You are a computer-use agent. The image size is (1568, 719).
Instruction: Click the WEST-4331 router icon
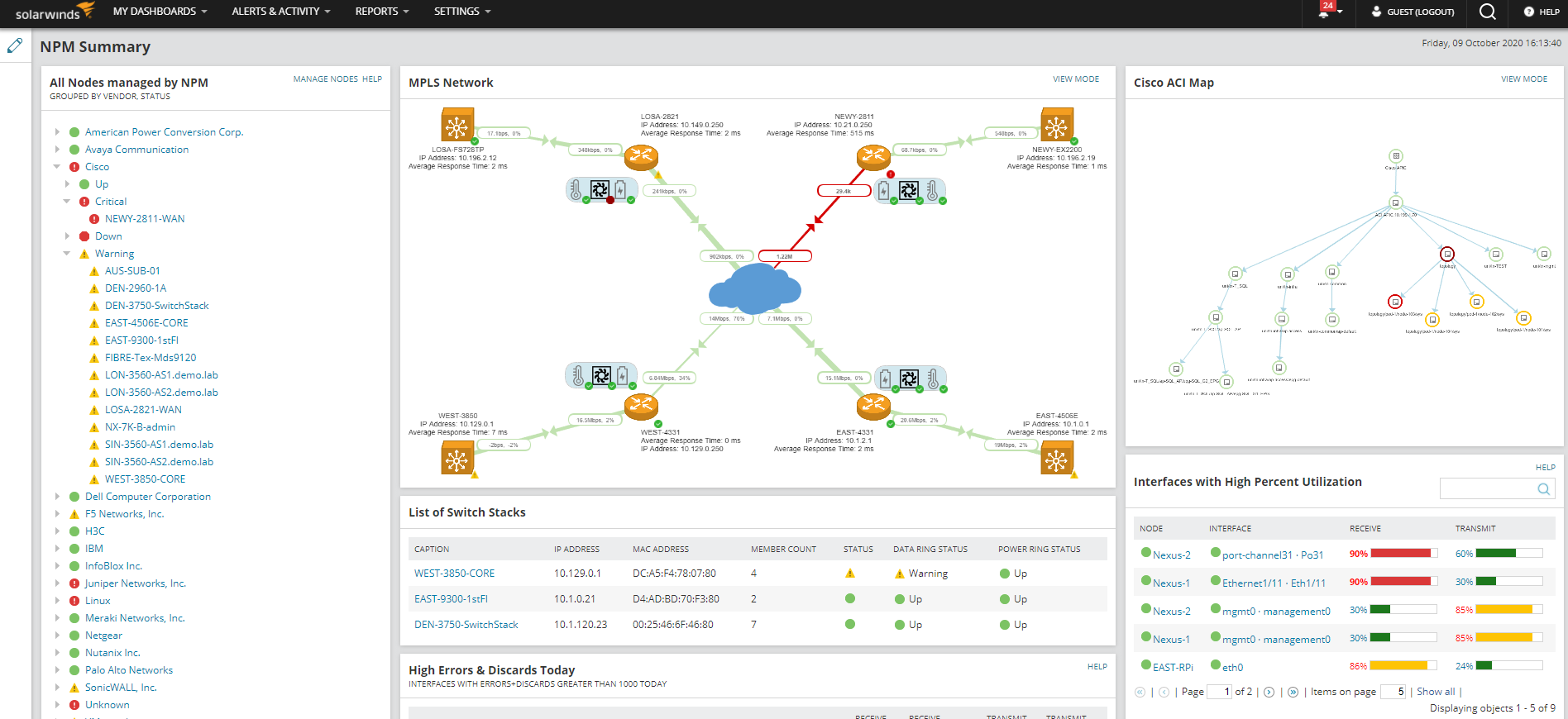(x=640, y=405)
